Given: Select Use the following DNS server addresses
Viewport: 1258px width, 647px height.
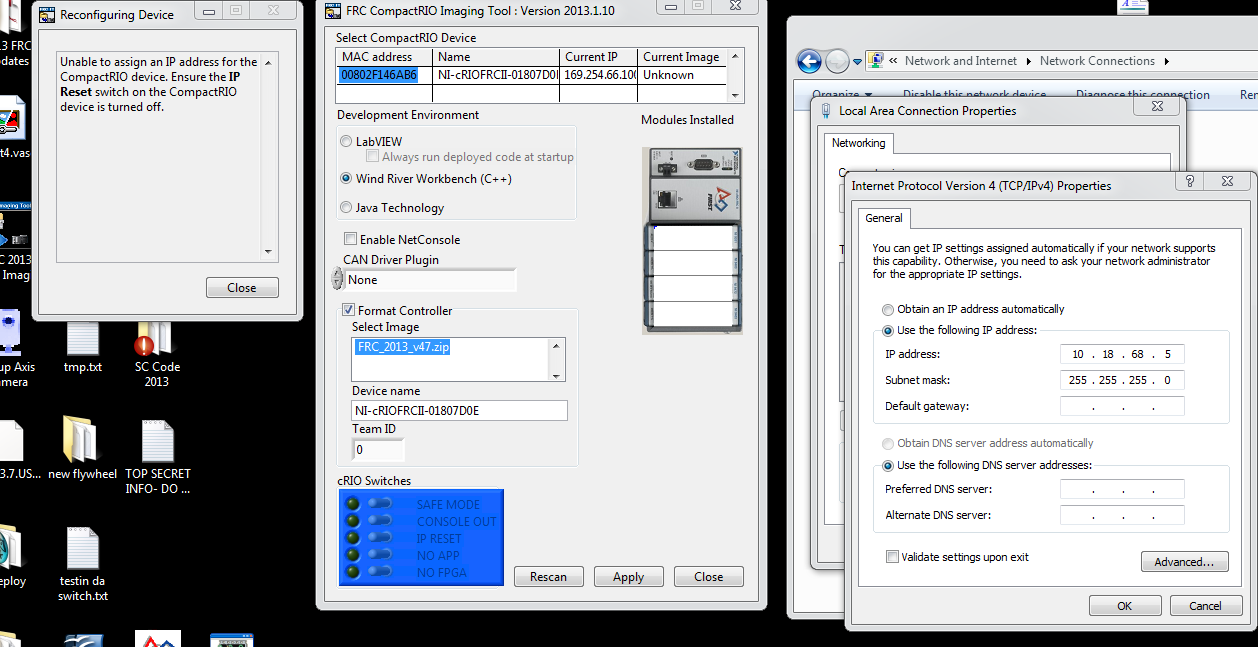Looking at the screenshot, I should pyautogui.click(x=888, y=465).
